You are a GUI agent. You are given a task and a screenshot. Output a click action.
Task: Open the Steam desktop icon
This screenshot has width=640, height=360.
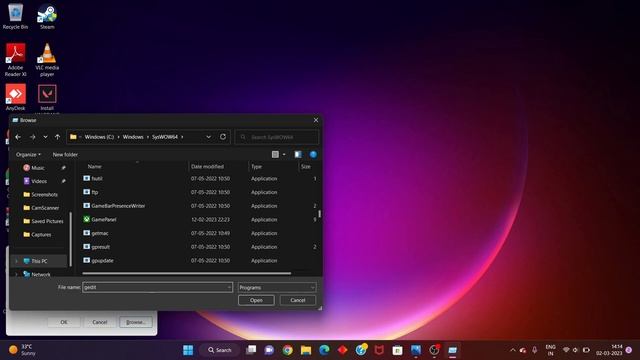point(47,17)
